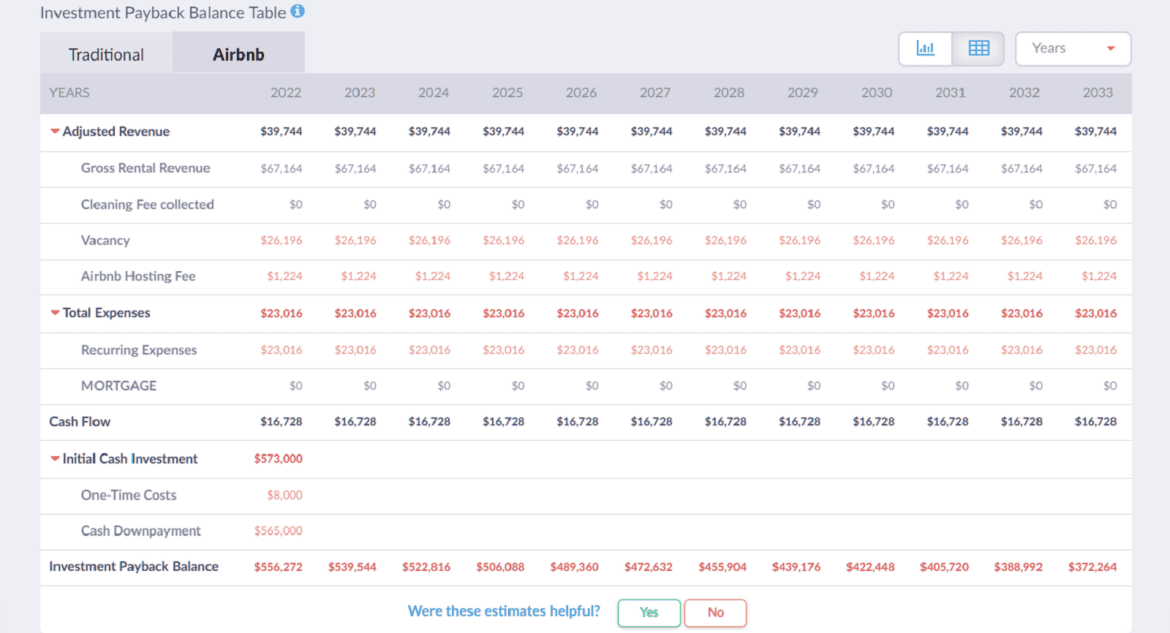Click the Vacancy row label
Viewport: 1170px width, 633px height.
click(105, 240)
